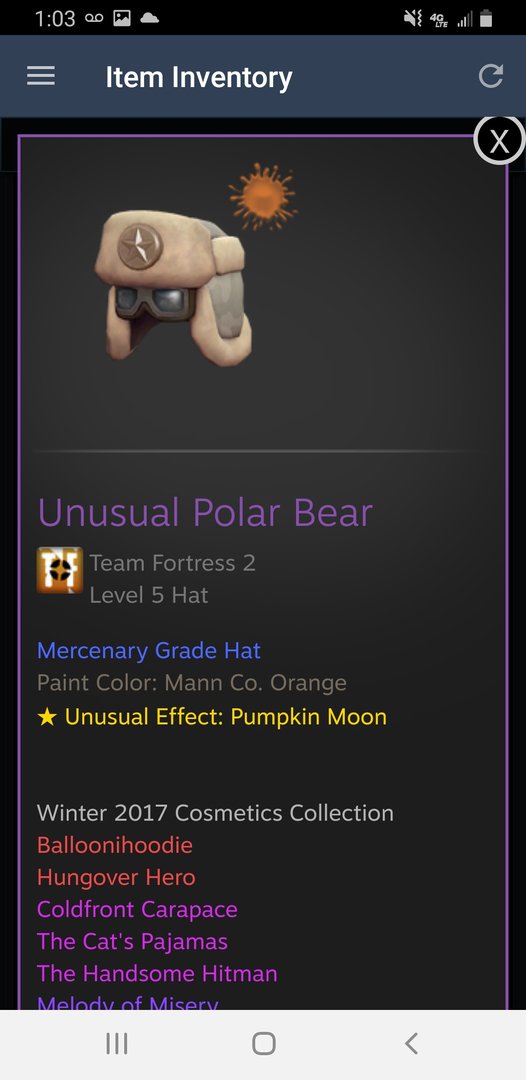Select The Cat's Pajamas entry

pyautogui.click(x=132, y=942)
